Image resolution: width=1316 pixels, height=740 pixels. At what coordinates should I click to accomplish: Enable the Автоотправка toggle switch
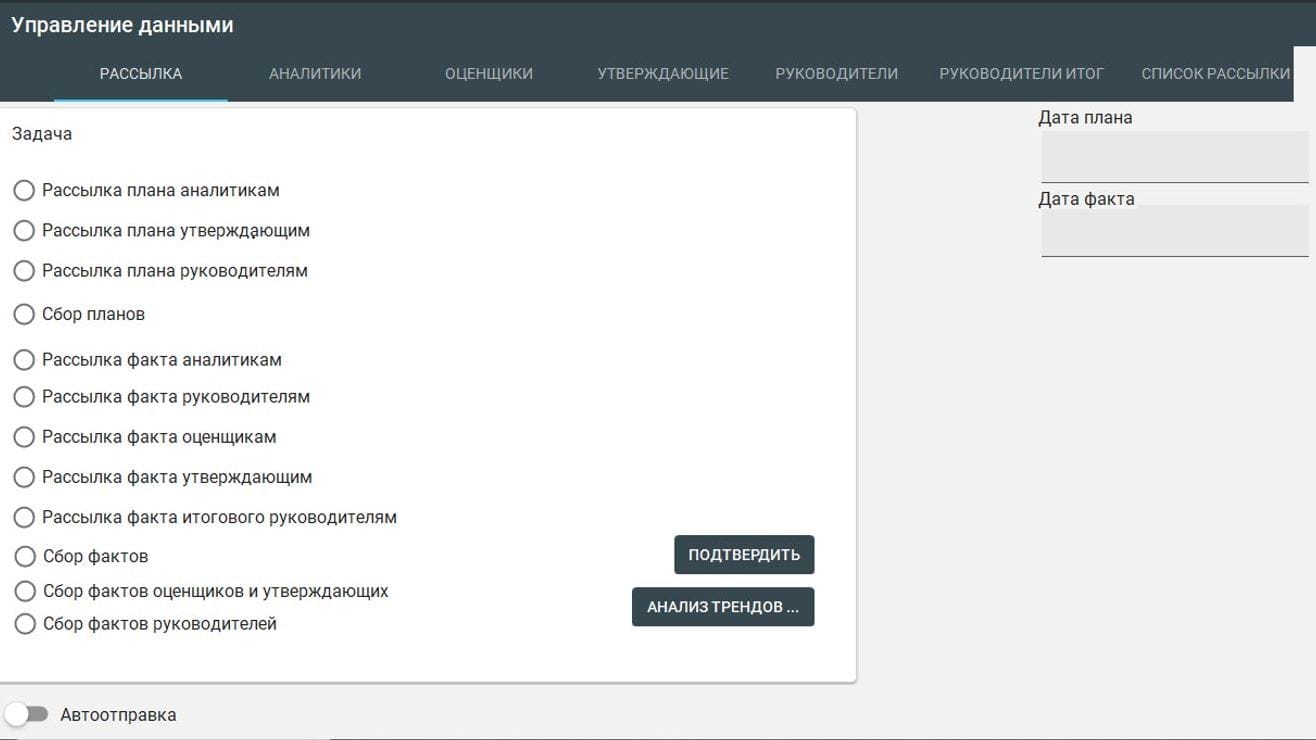tap(27, 714)
